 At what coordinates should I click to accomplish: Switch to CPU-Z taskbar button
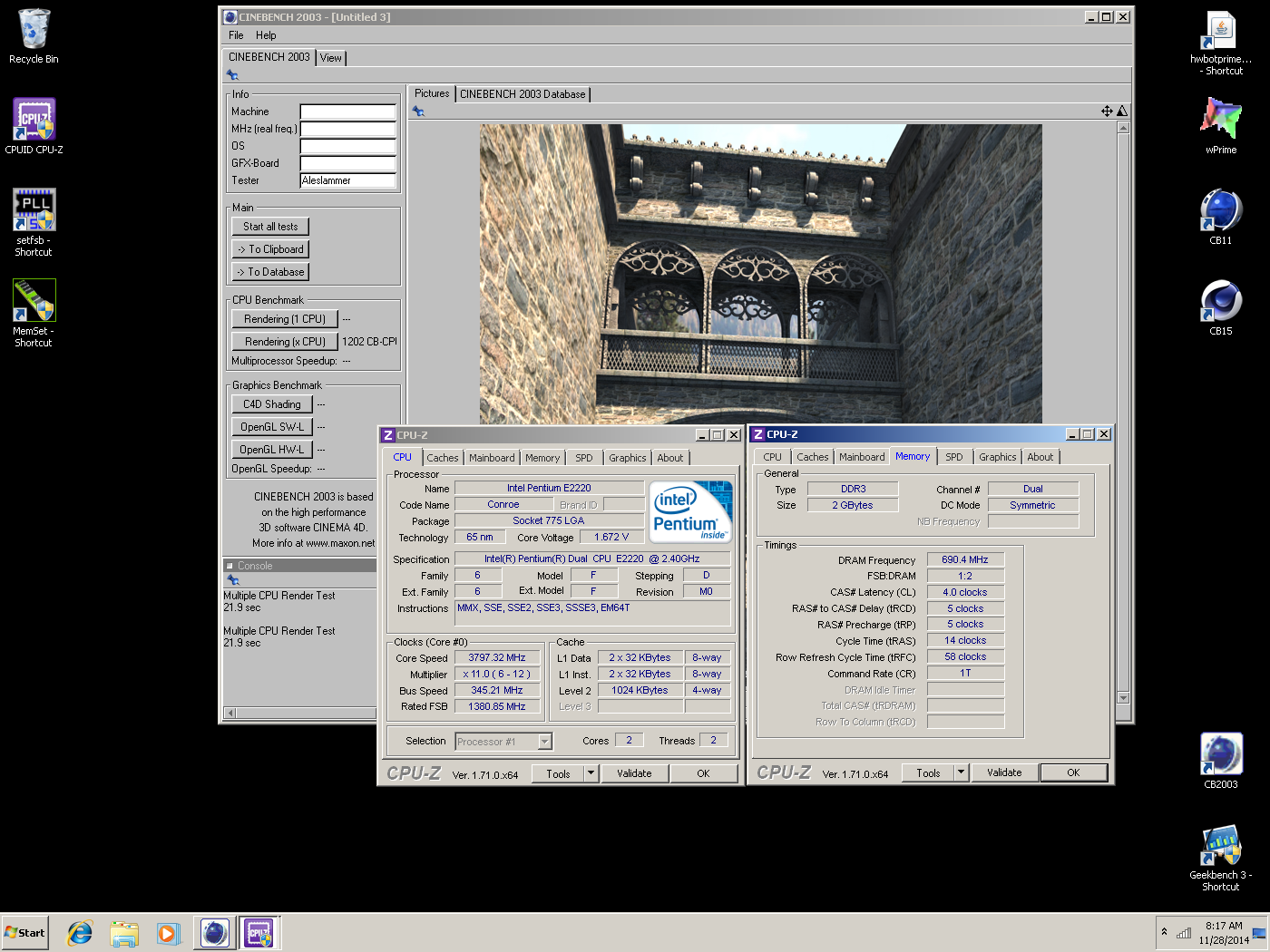coord(259,933)
